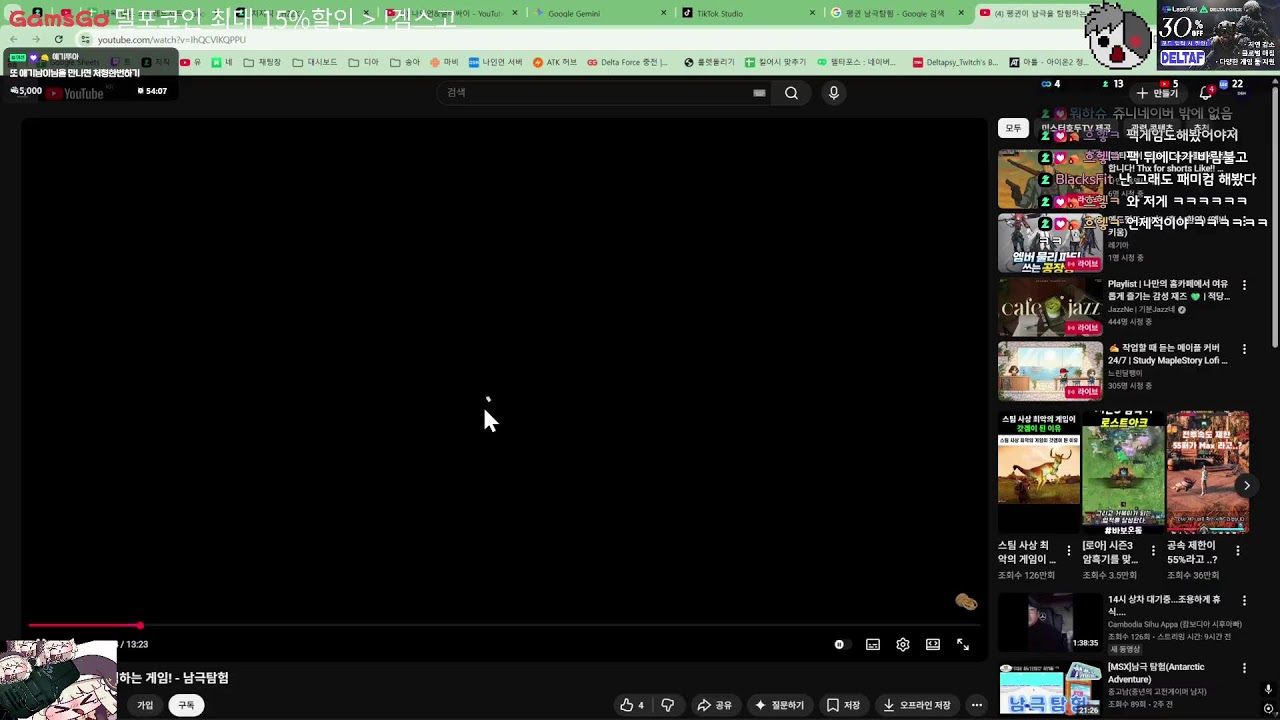Open options for 14시 상차 대기중 video
This screenshot has height=720, width=1280.
[x=1244, y=601]
